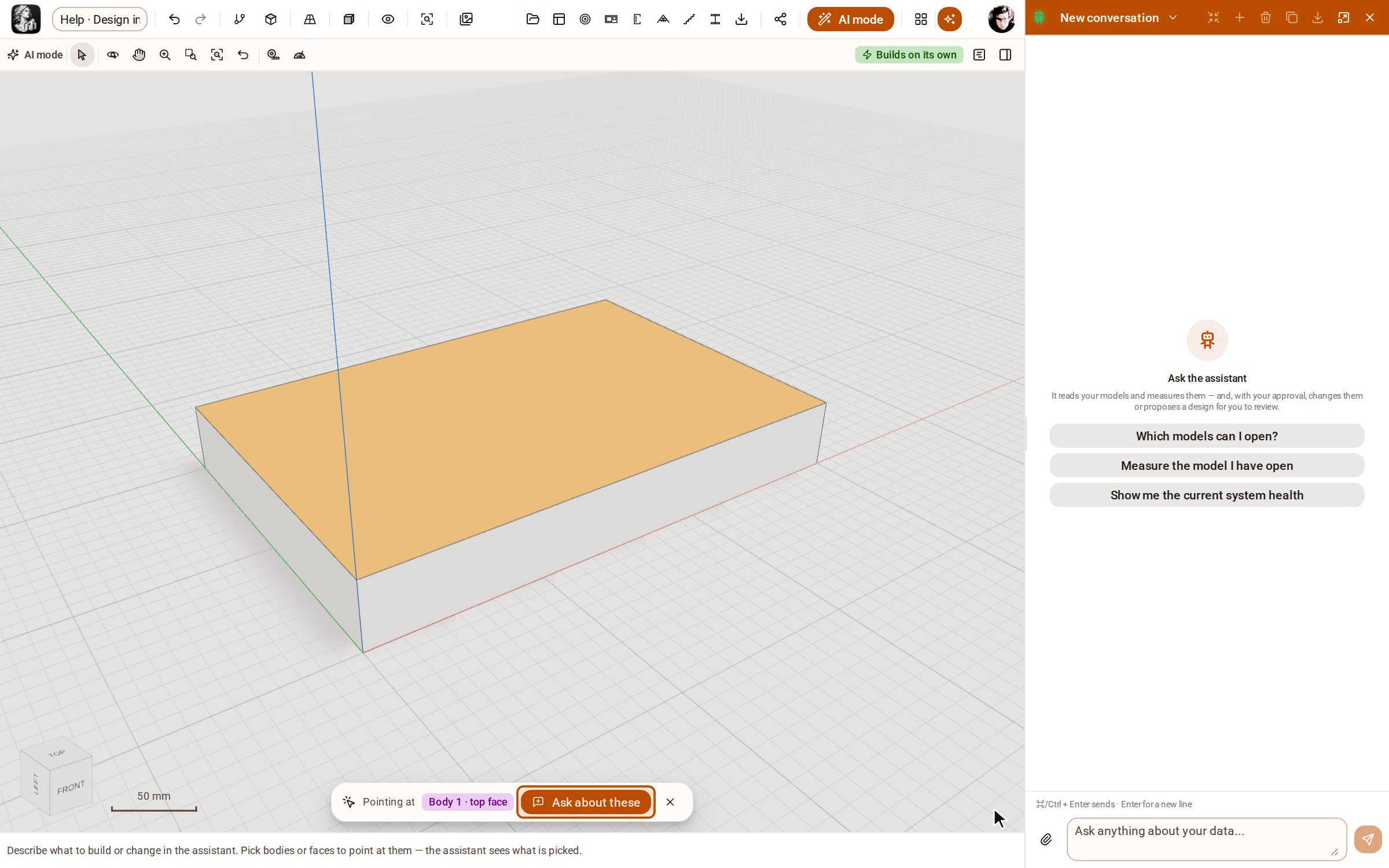Select the zoom-to-window rectangle tool
Viewport: 1389px width, 868px height.
point(190,55)
